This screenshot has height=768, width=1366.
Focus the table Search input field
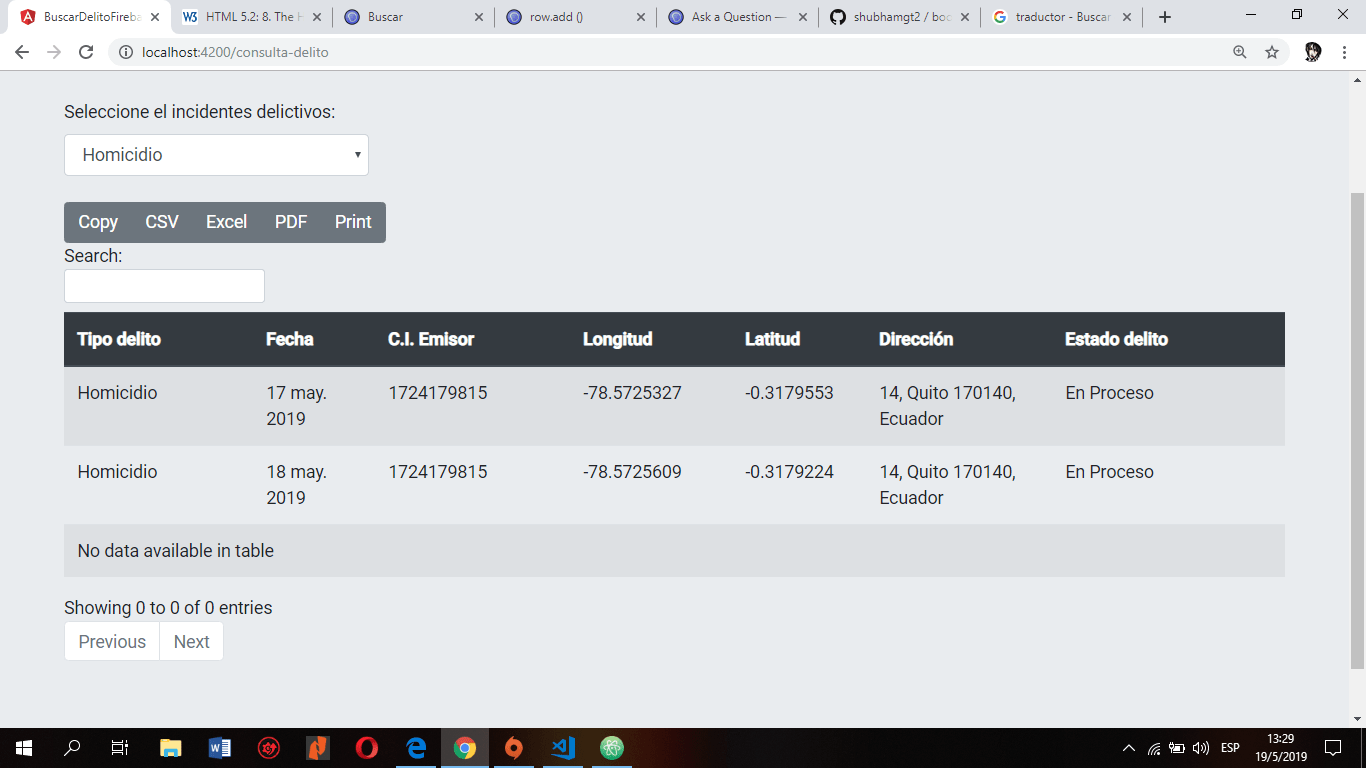click(x=164, y=286)
